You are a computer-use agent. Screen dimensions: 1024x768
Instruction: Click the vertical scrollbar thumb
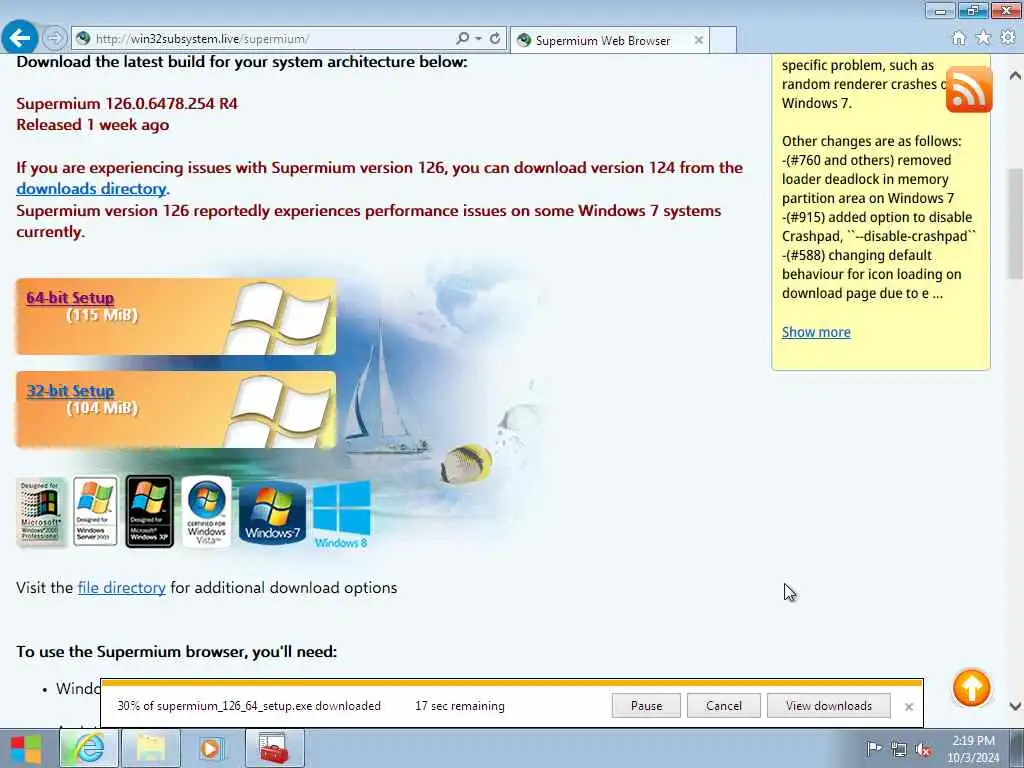click(1016, 224)
